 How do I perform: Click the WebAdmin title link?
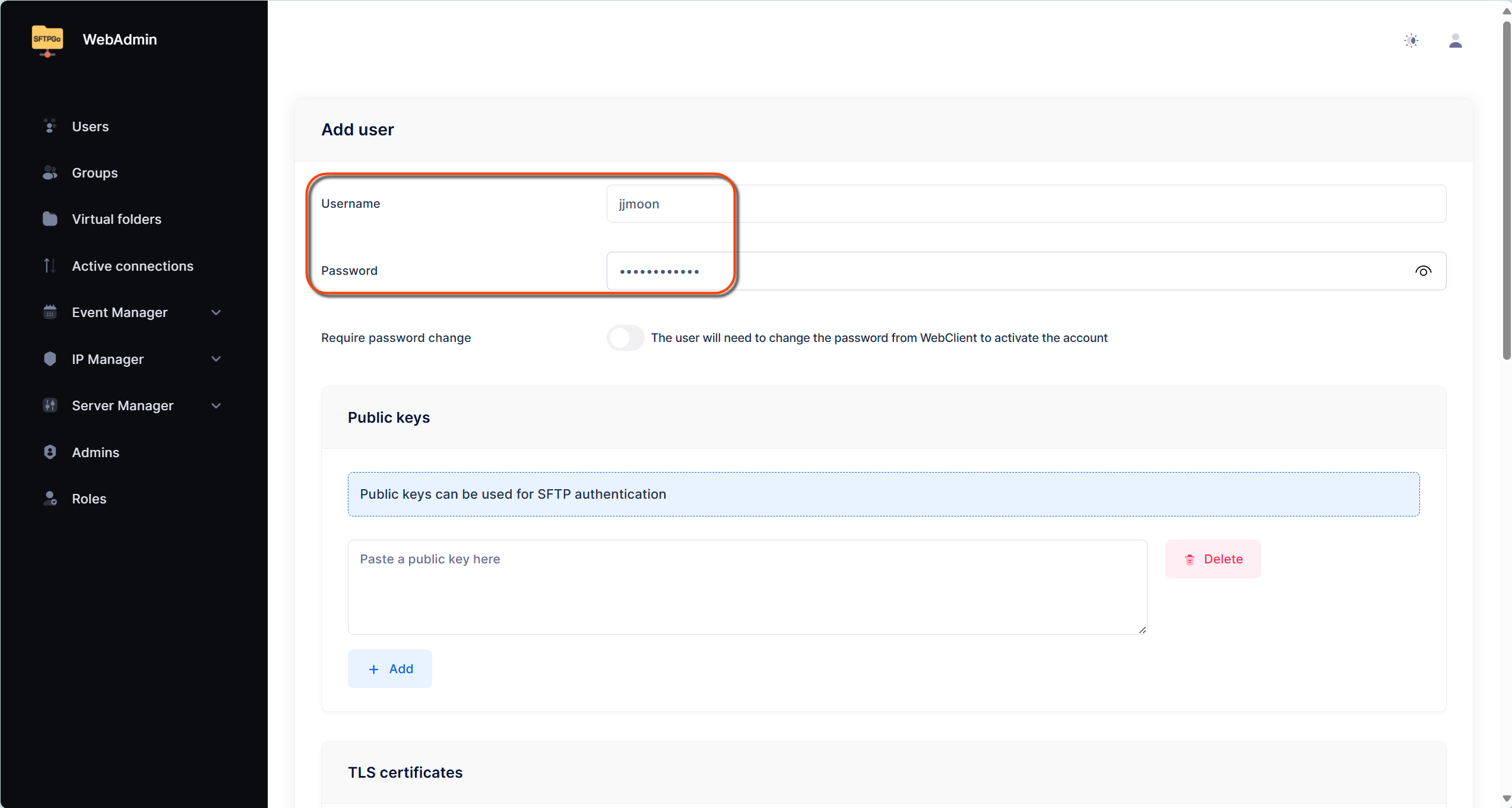pos(120,40)
